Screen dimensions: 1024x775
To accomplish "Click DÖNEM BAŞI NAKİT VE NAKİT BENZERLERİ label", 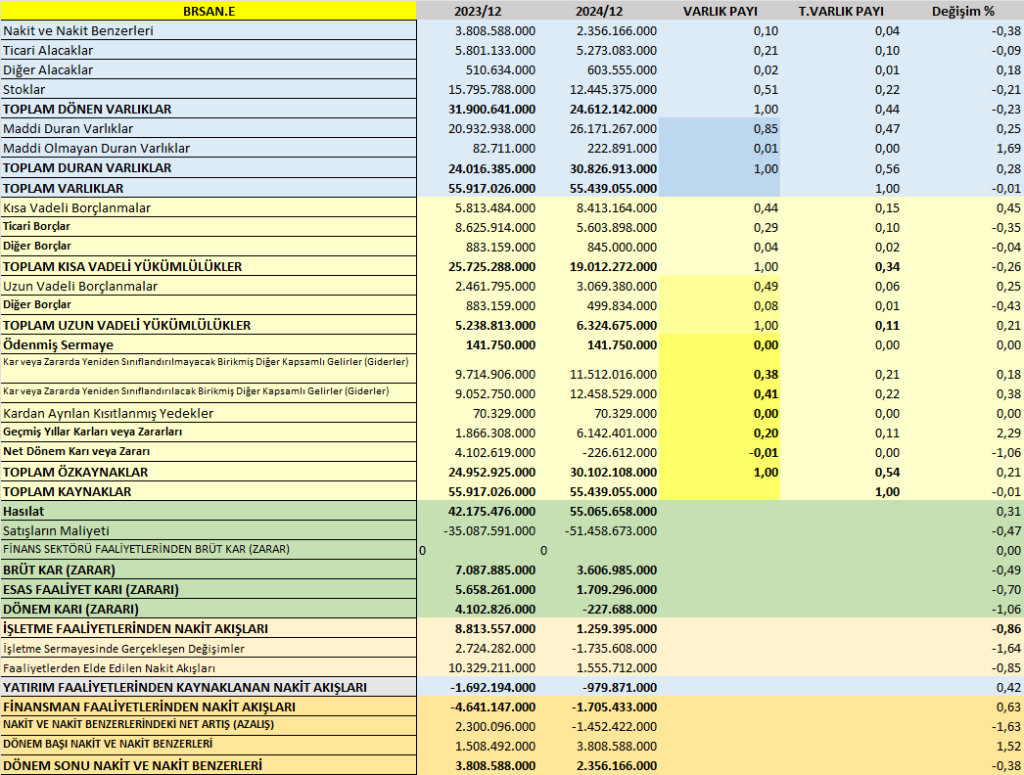I will pos(208,746).
